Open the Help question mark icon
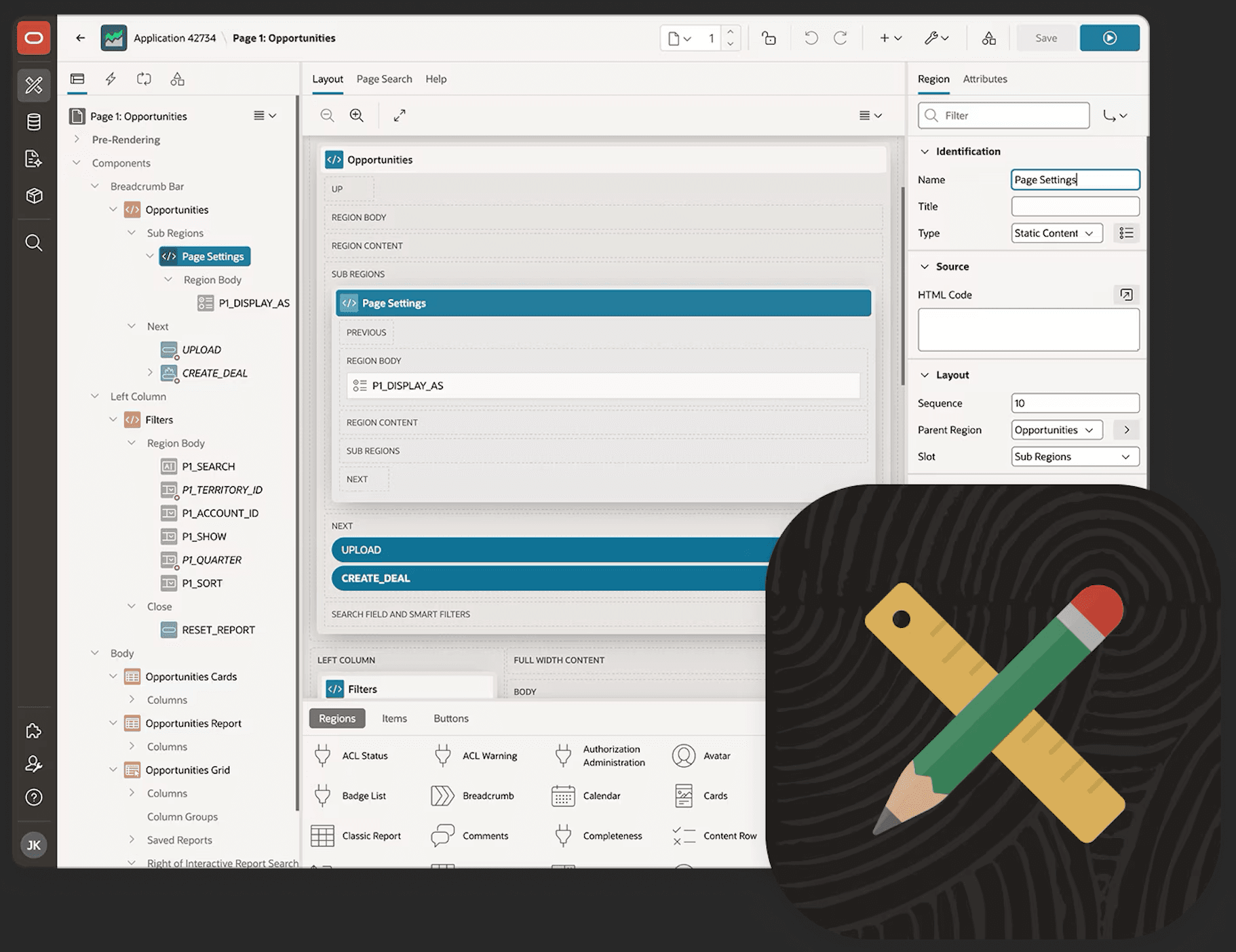This screenshot has height=952, width=1236. (x=34, y=797)
